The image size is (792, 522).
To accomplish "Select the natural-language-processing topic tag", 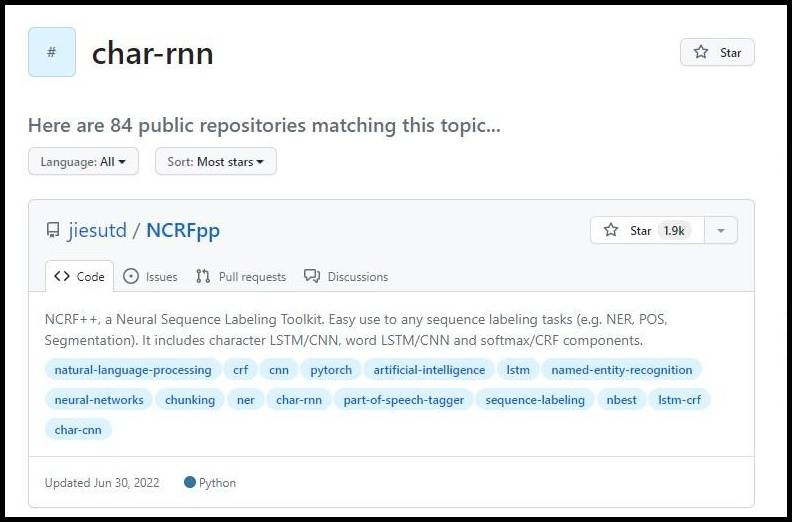I will coord(133,369).
